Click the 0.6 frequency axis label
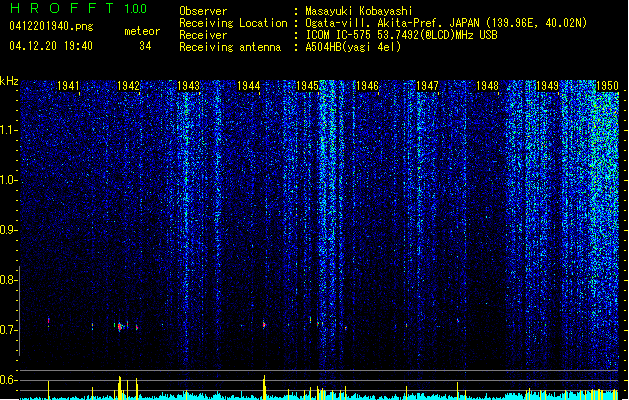This screenshot has height=400, width=629. (8, 380)
